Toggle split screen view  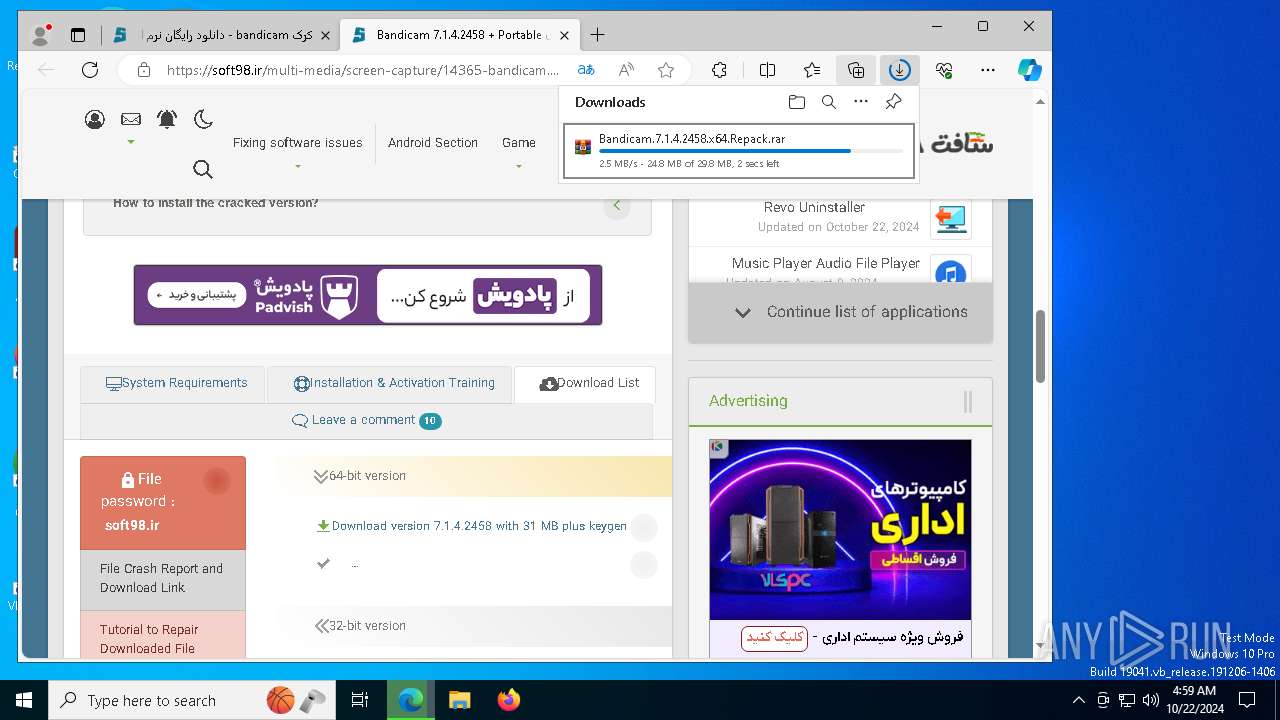click(x=768, y=70)
